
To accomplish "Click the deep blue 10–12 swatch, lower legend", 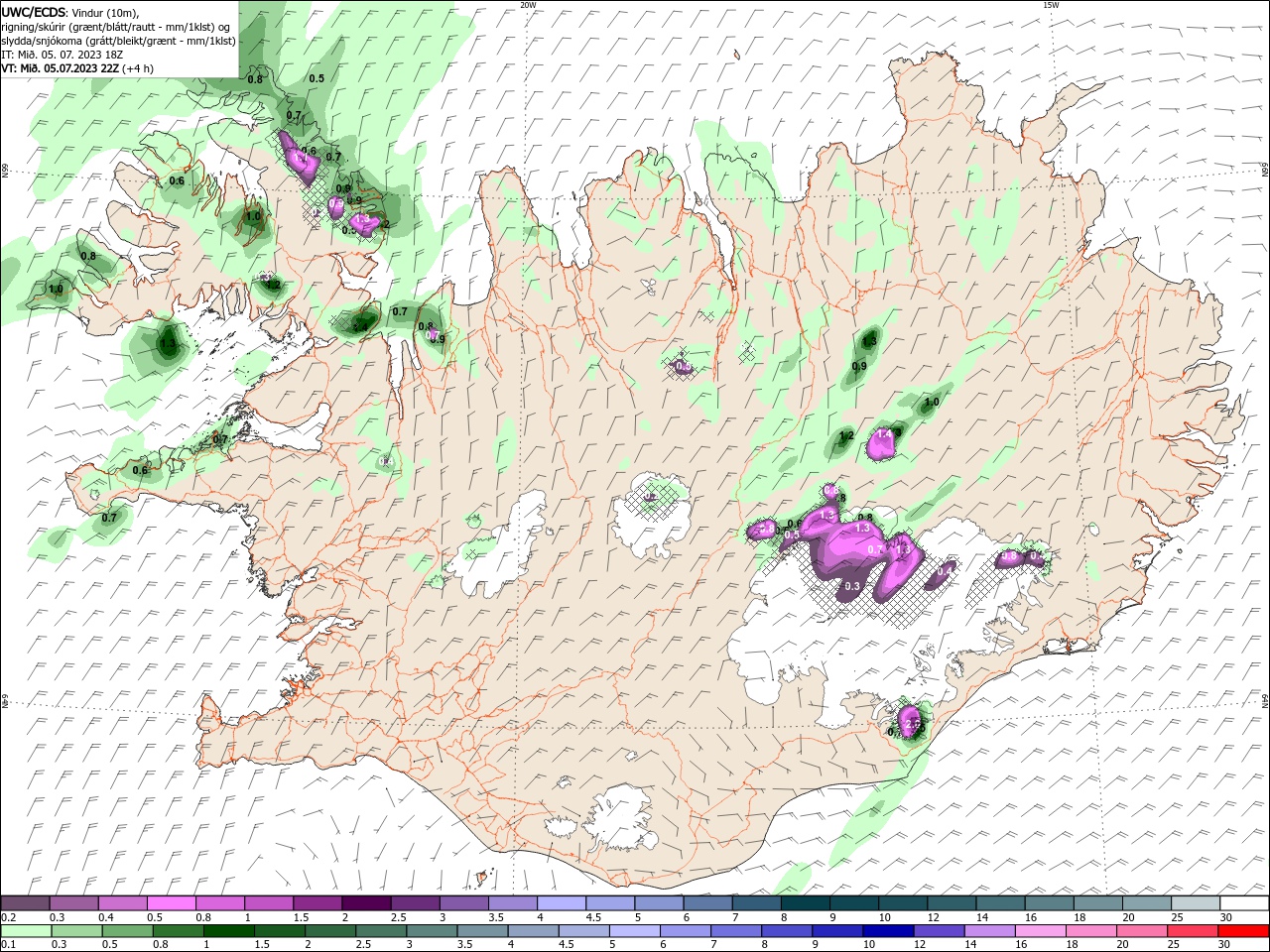I will [888, 930].
